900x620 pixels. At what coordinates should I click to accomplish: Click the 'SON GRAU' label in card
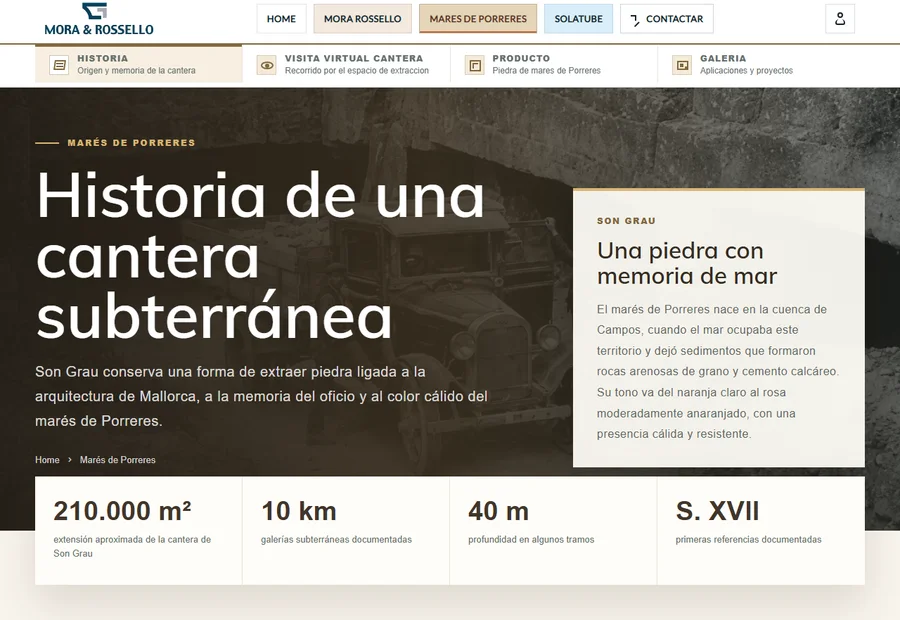pyautogui.click(x=626, y=221)
